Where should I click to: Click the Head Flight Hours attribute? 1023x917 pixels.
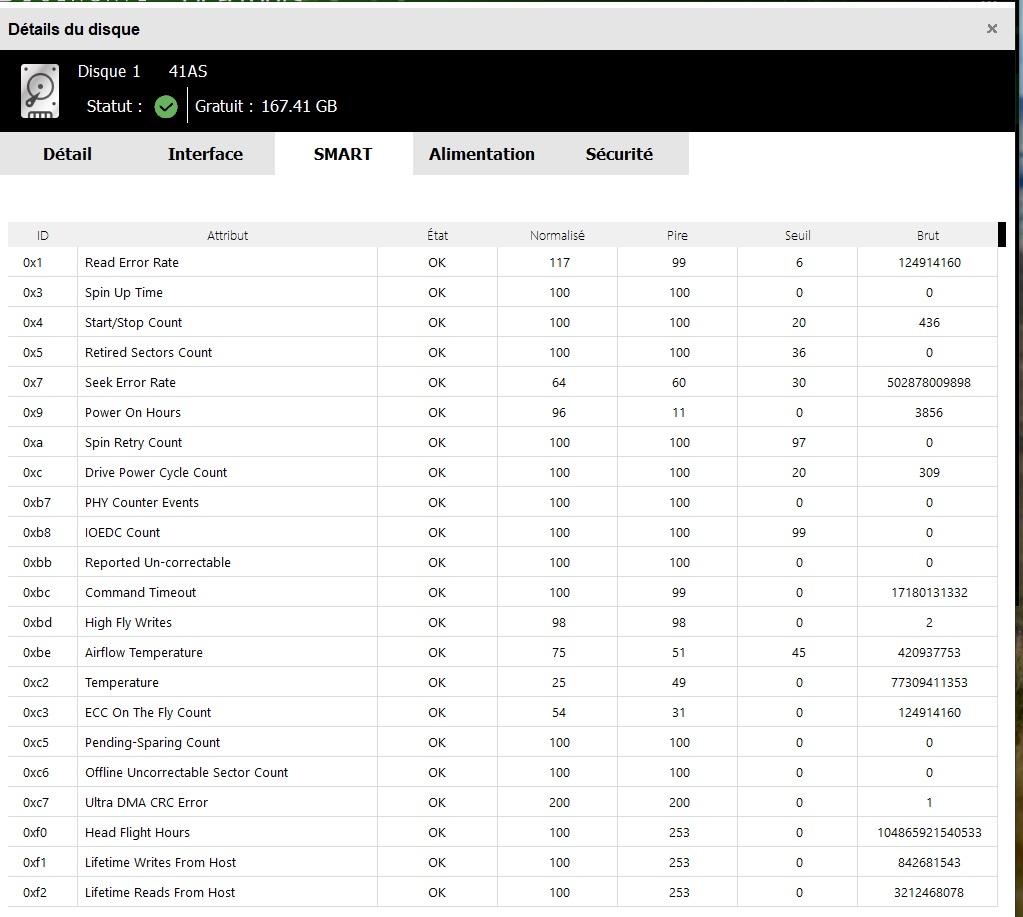137,832
